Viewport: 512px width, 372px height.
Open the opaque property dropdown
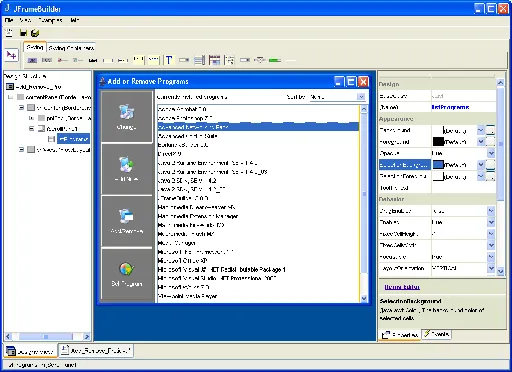click(x=491, y=153)
